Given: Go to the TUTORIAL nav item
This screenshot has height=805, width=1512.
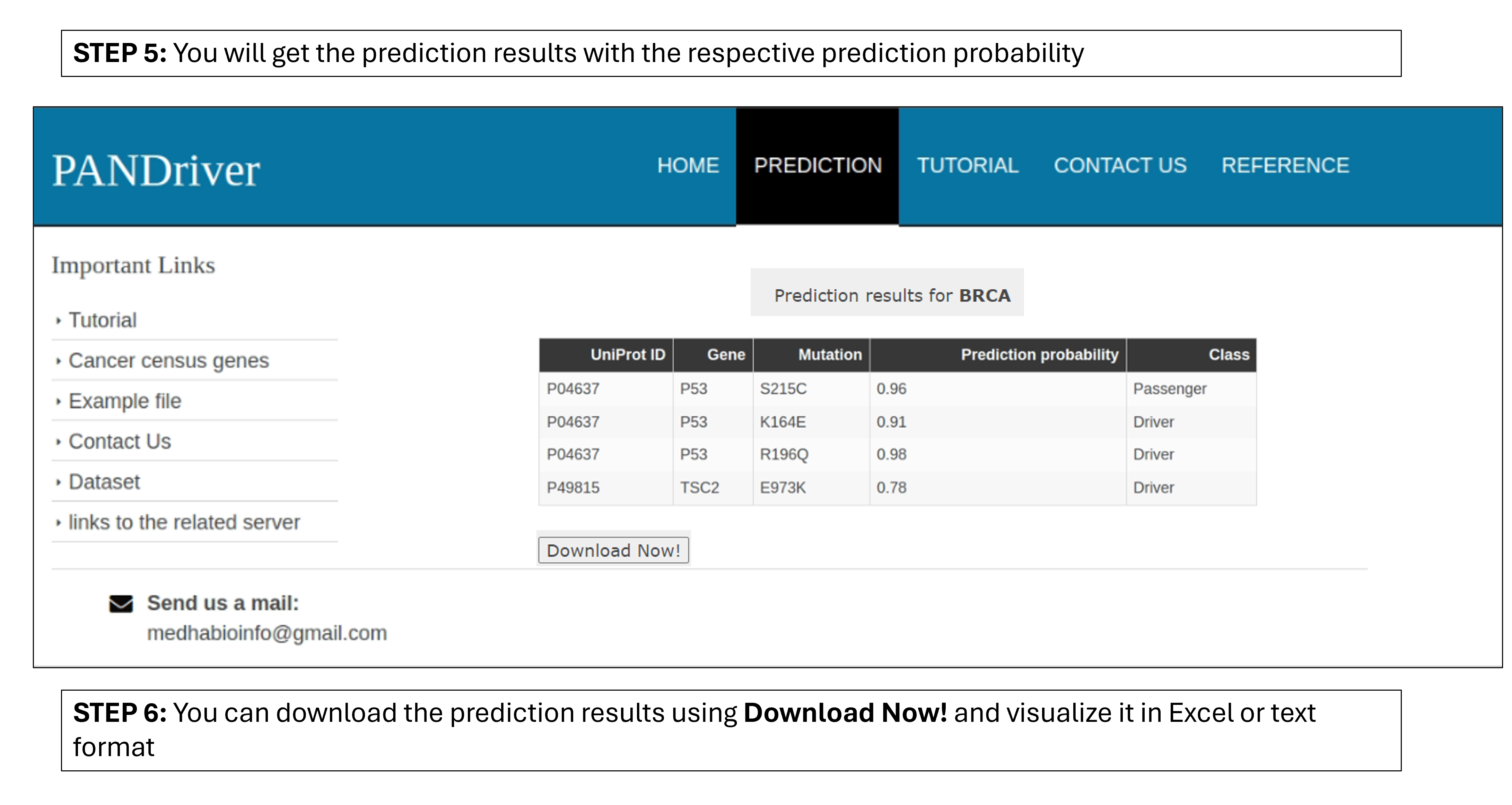Looking at the screenshot, I should pyautogui.click(x=967, y=166).
